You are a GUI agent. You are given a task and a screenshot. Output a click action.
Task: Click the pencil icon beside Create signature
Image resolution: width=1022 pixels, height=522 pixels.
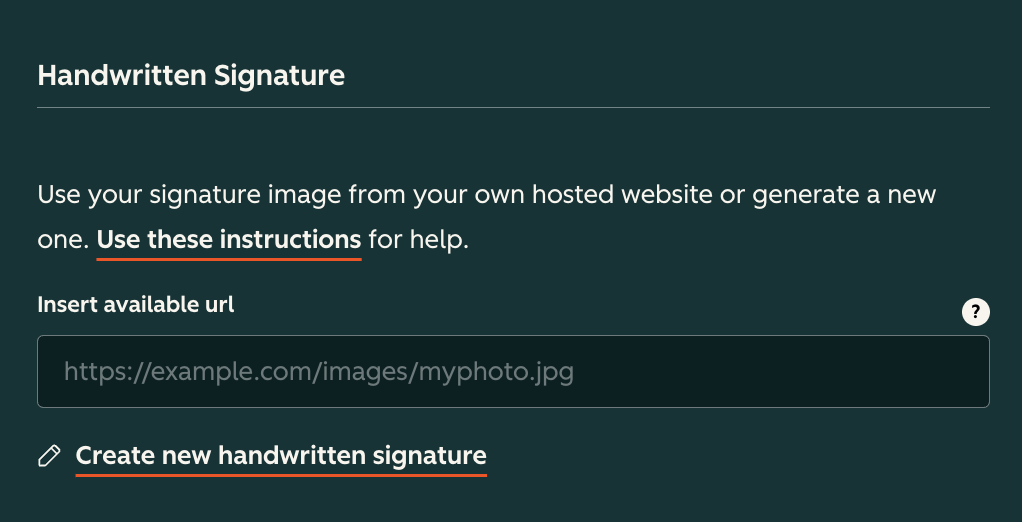tap(48, 456)
